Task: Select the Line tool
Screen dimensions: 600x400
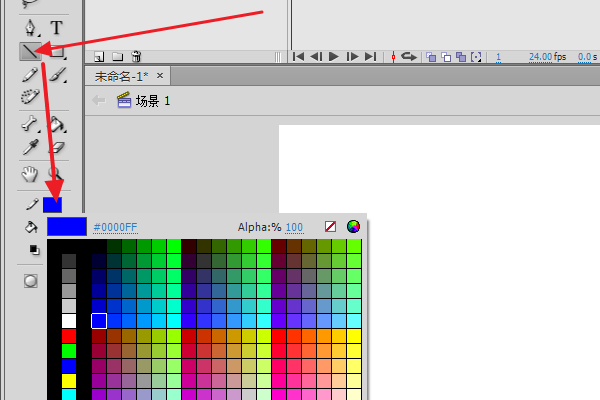Action: [x=30, y=51]
